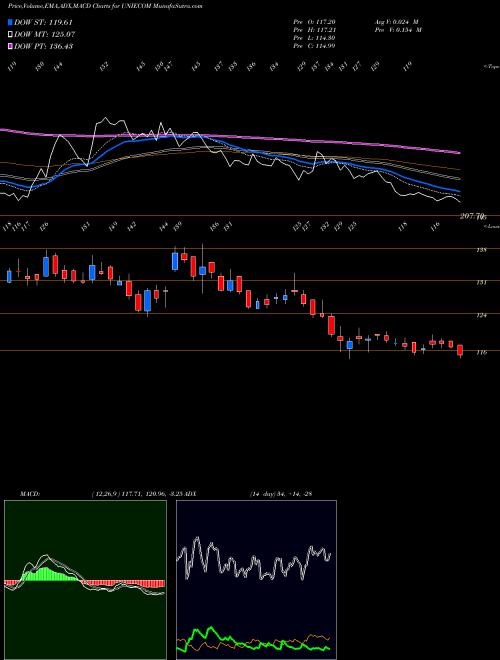This screenshot has width=500, height=660.
Task: Click the chart title mentioning UNIECOM MunafaSutra.com
Action: point(105,6)
